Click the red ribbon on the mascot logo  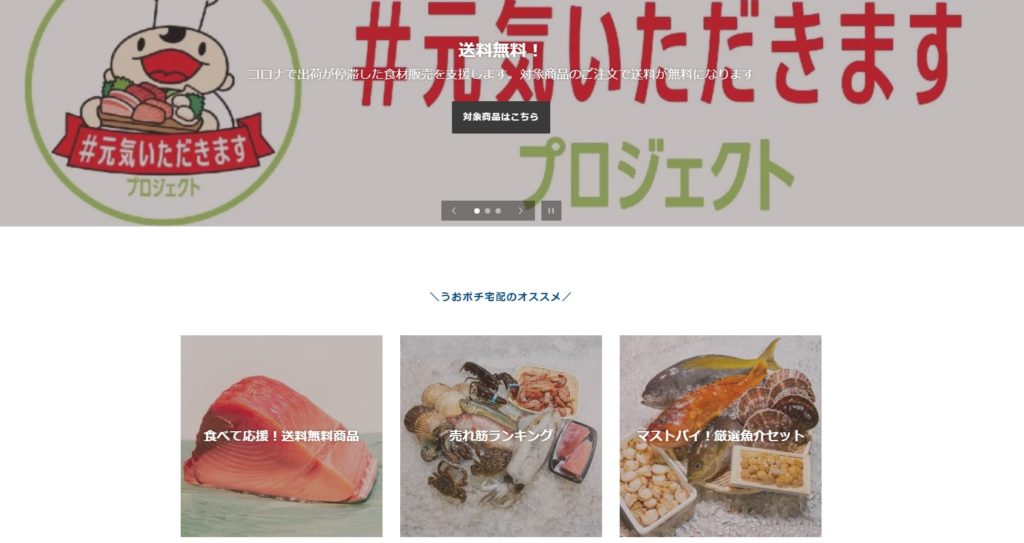click(163, 145)
